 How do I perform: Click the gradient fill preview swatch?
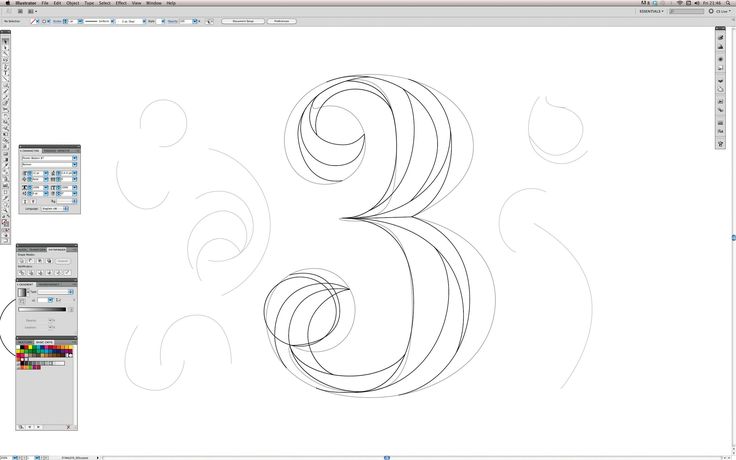click(22, 292)
